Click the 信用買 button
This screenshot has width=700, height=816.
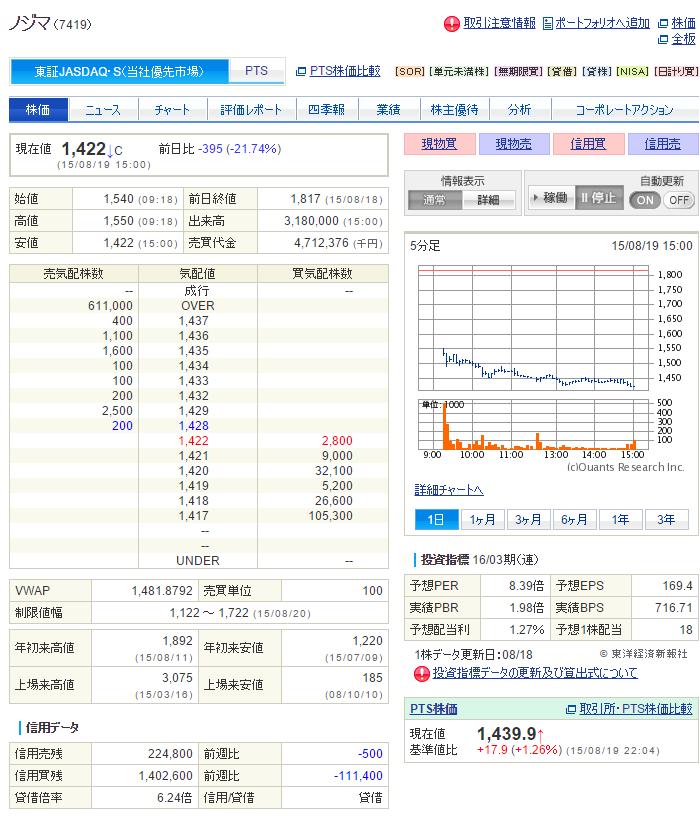[589, 144]
